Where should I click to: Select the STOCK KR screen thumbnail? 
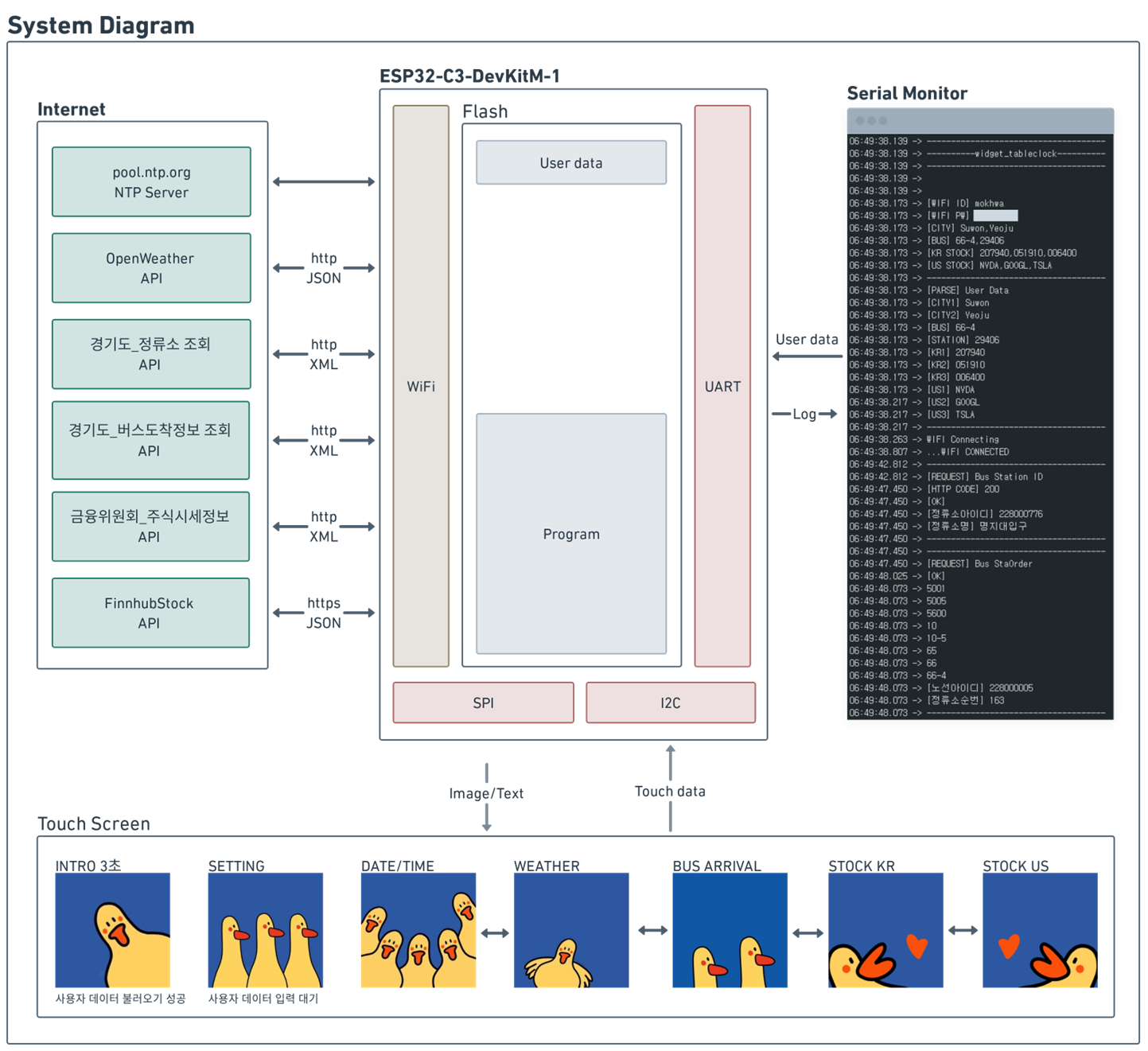pyautogui.click(x=885, y=930)
